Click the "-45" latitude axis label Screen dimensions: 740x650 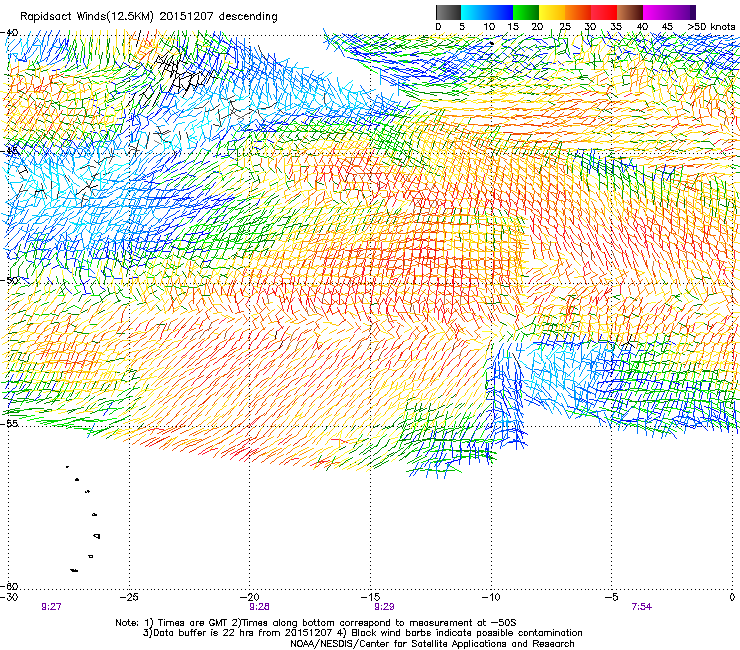click(x=10, y=152)
